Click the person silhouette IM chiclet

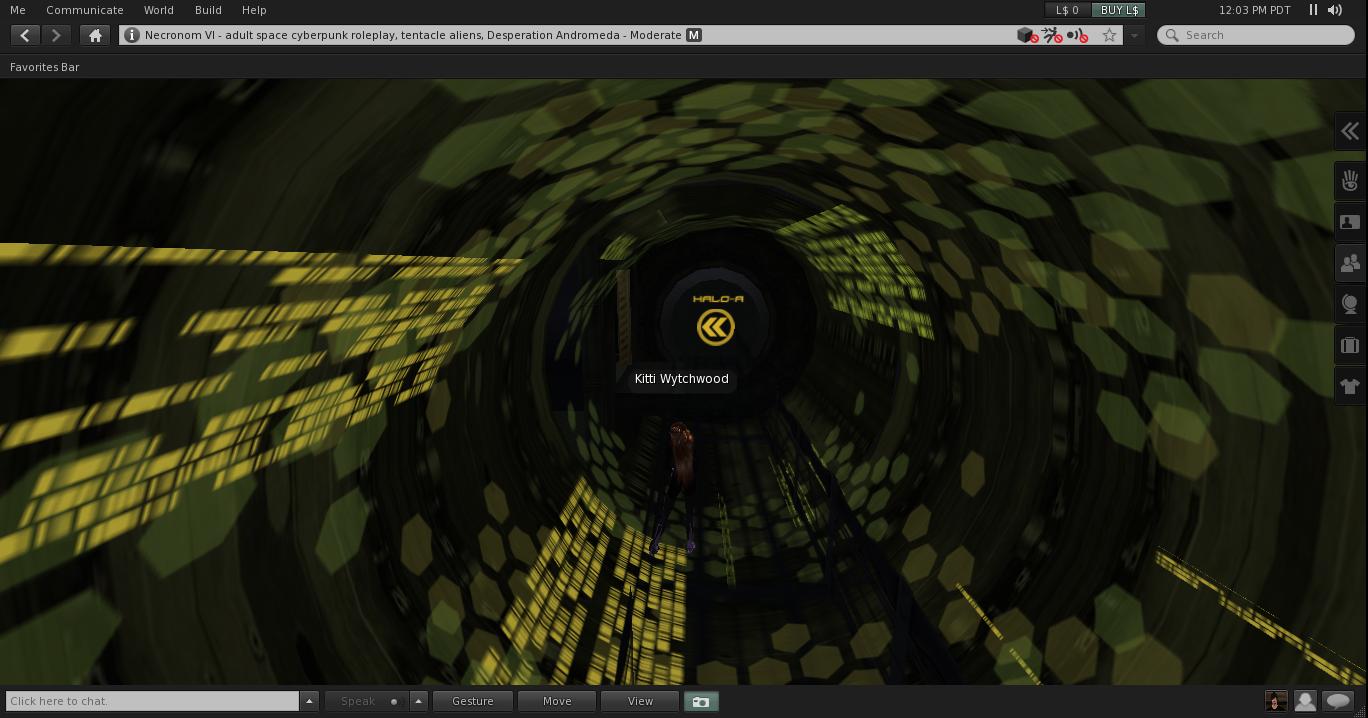point(1305,701)
